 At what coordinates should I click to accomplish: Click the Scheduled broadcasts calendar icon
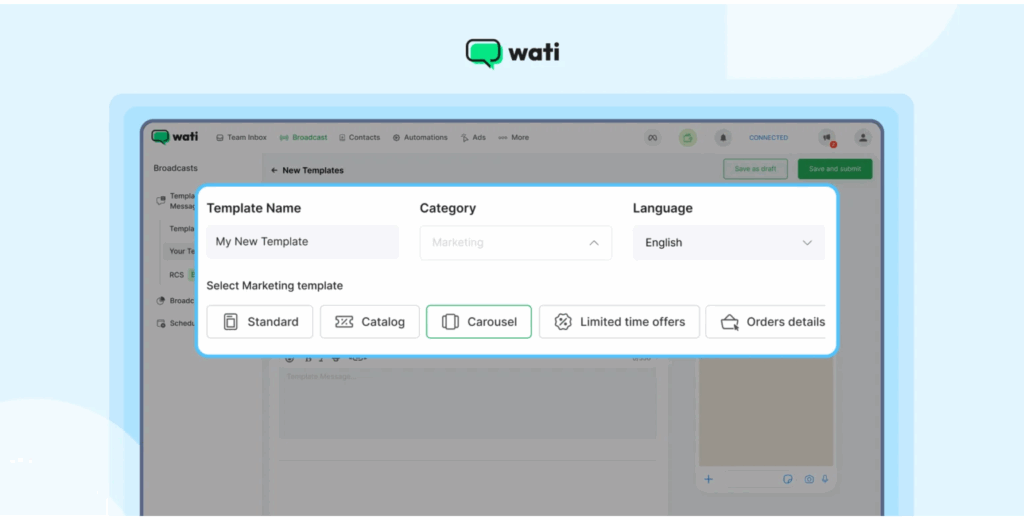coord(161,323)
